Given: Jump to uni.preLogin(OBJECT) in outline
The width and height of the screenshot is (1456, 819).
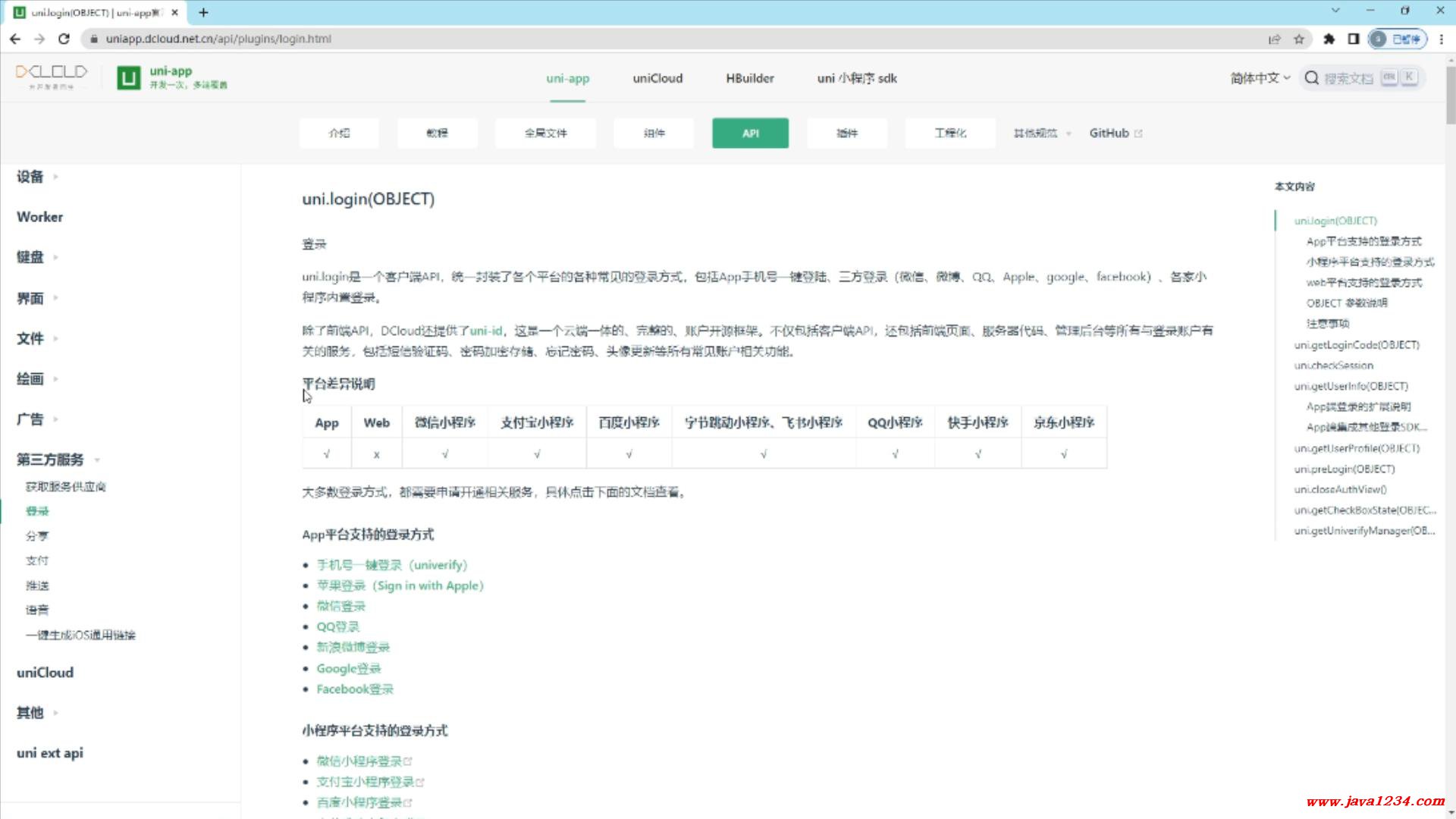Looking at the screenshot, I should pyautogui.click(x=1344, y=469).
